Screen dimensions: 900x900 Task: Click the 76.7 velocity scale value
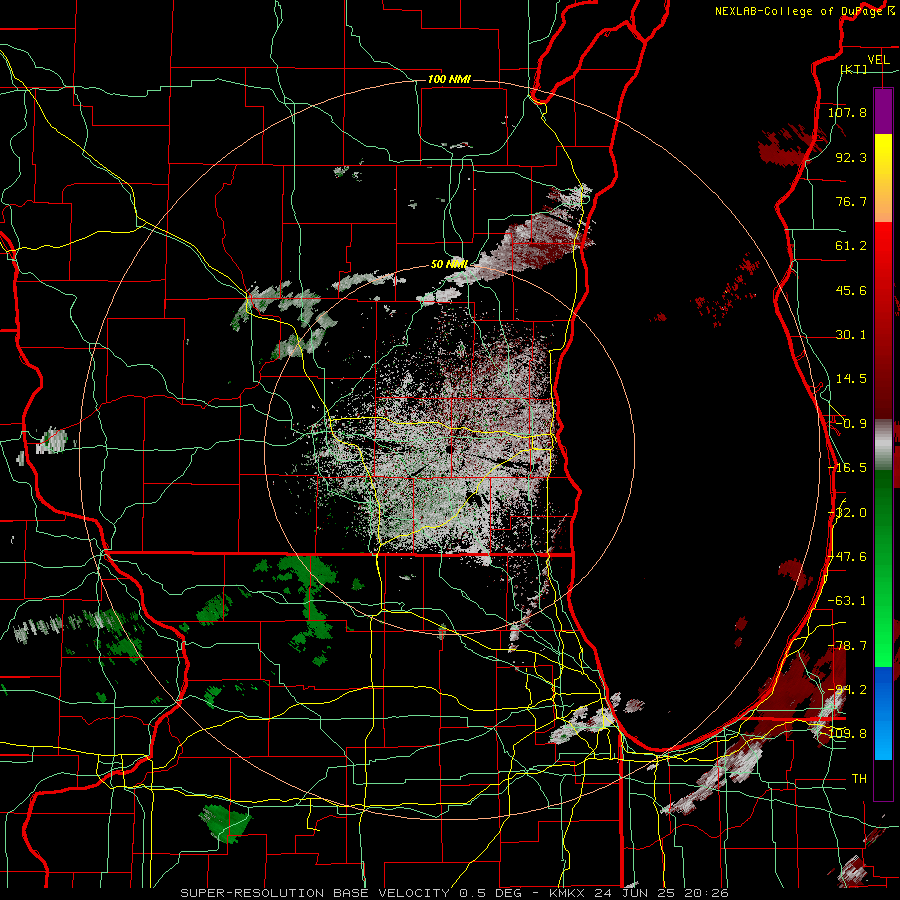851,201
